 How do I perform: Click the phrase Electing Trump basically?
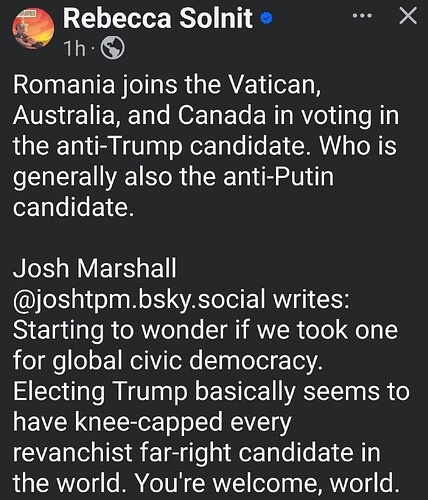tap(154, 391)
